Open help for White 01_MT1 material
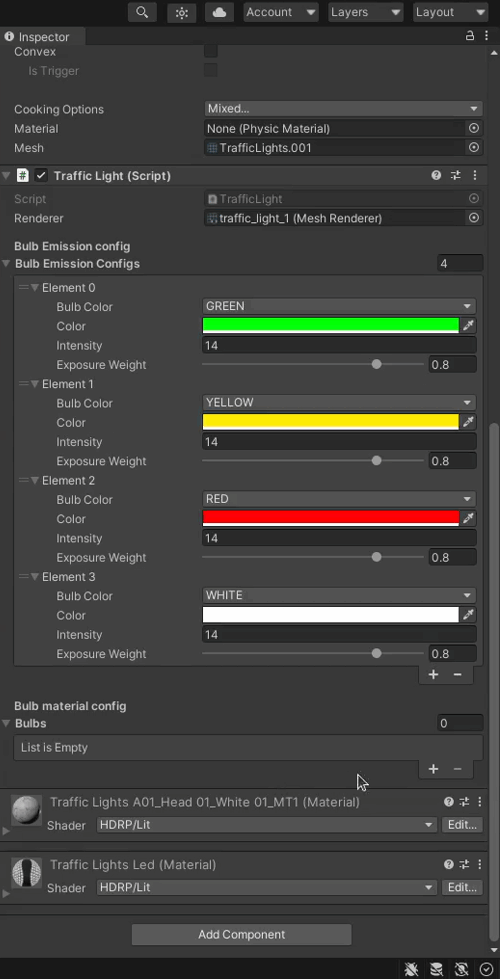Screen dimensions: 500x979 [x=448, y=802]
